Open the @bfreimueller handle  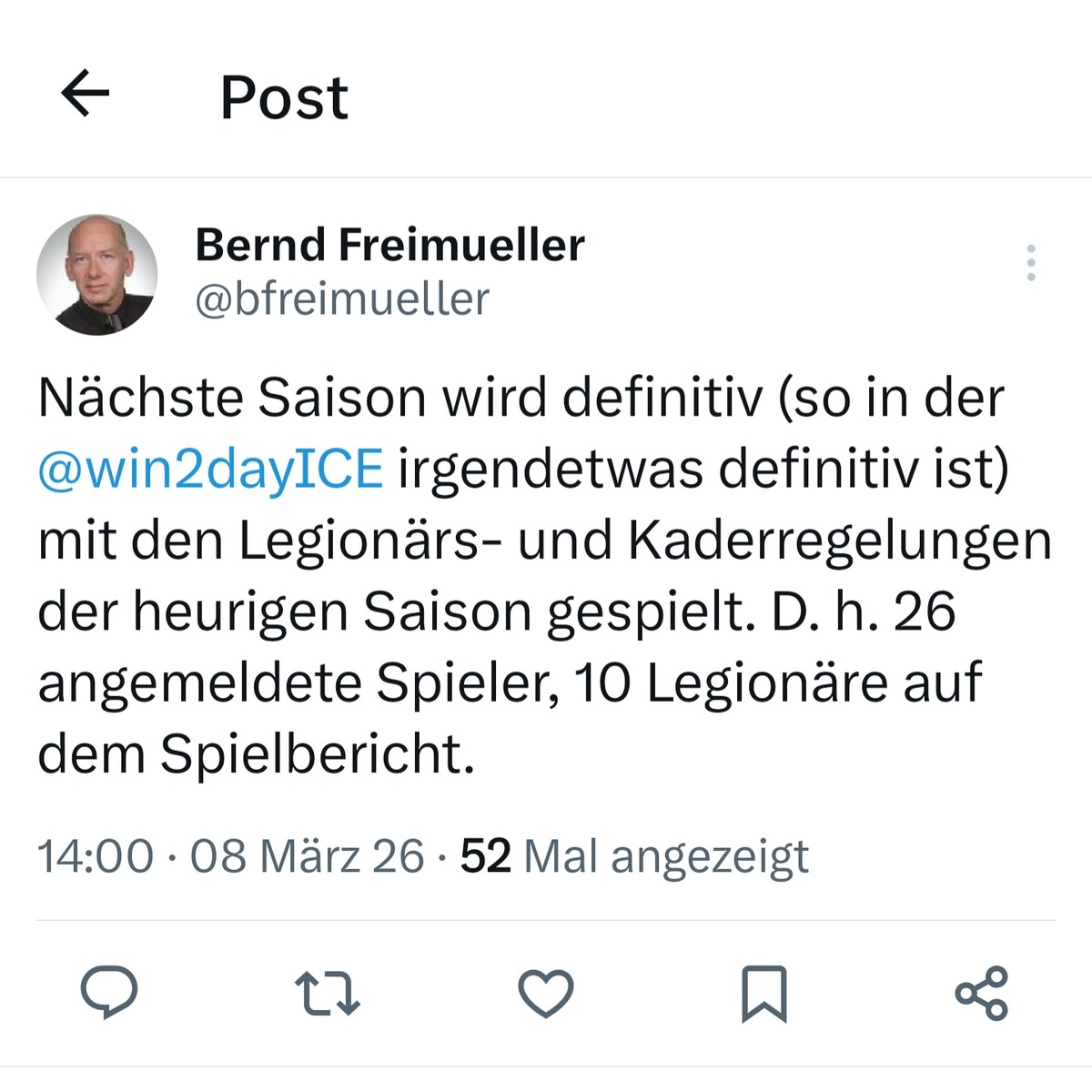click(342, 299)
